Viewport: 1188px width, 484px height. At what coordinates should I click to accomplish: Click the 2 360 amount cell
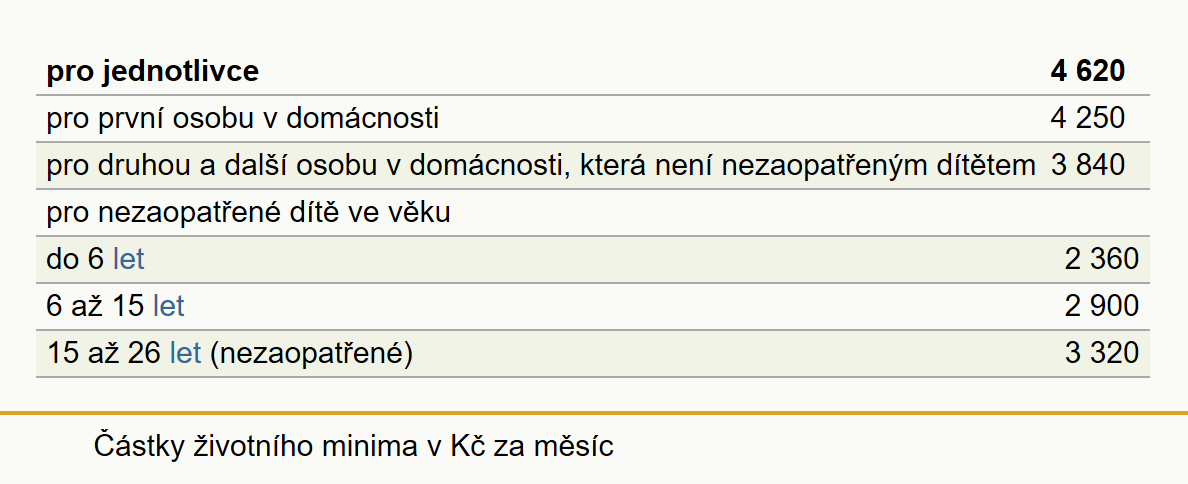pyautogui.click(x=1102, y=259)
